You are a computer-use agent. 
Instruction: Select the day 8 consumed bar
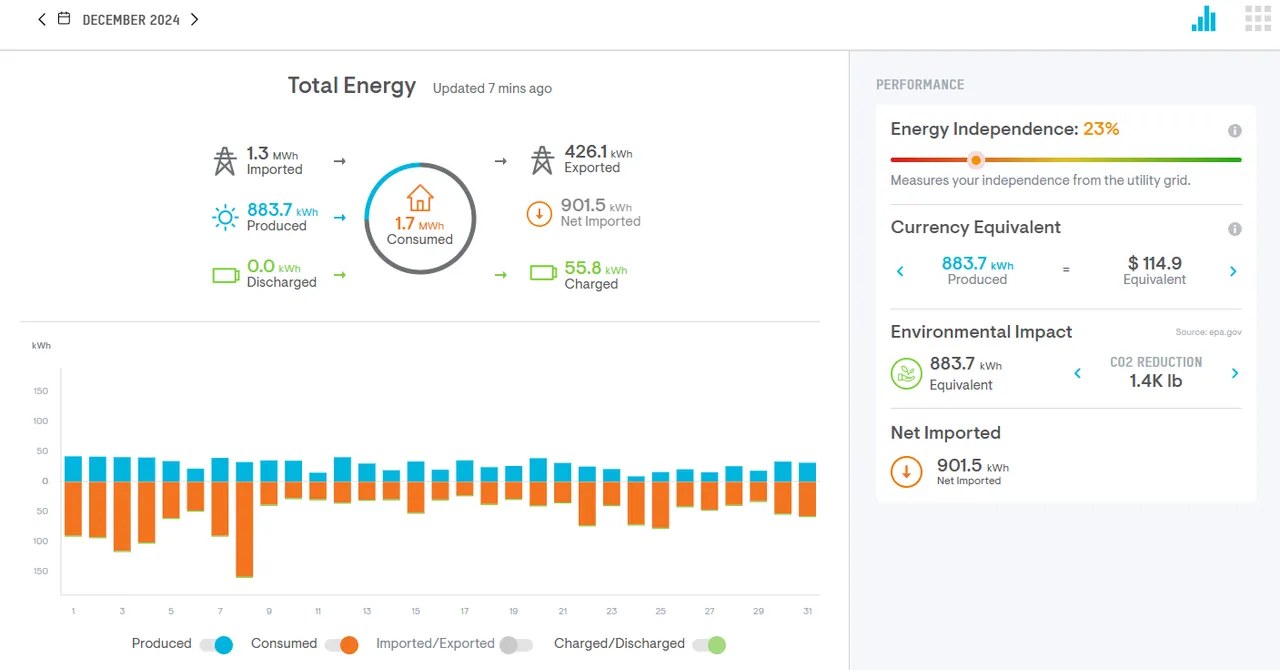(244, 529)
